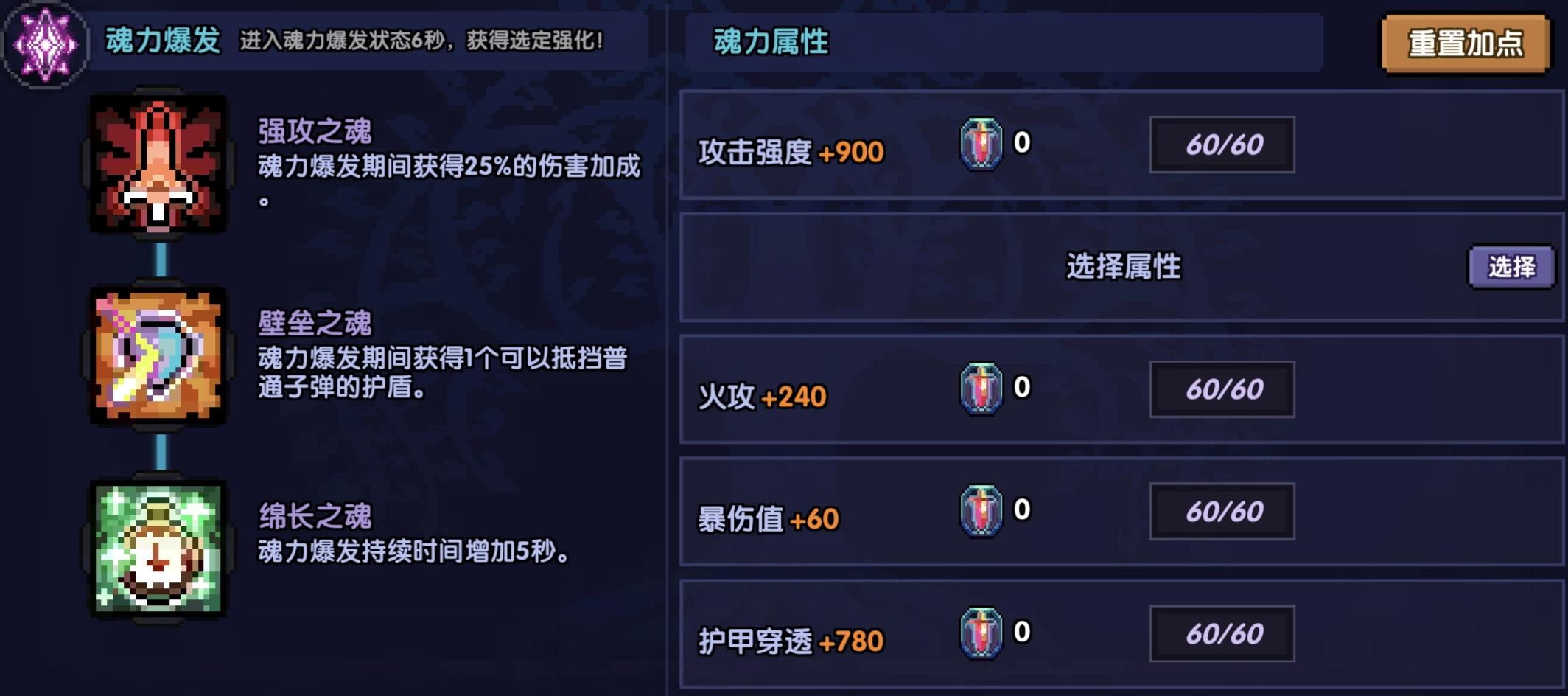1568x696 pixels.
Task: Click the 60/60 counter for 火攻
Action: 1222,389
